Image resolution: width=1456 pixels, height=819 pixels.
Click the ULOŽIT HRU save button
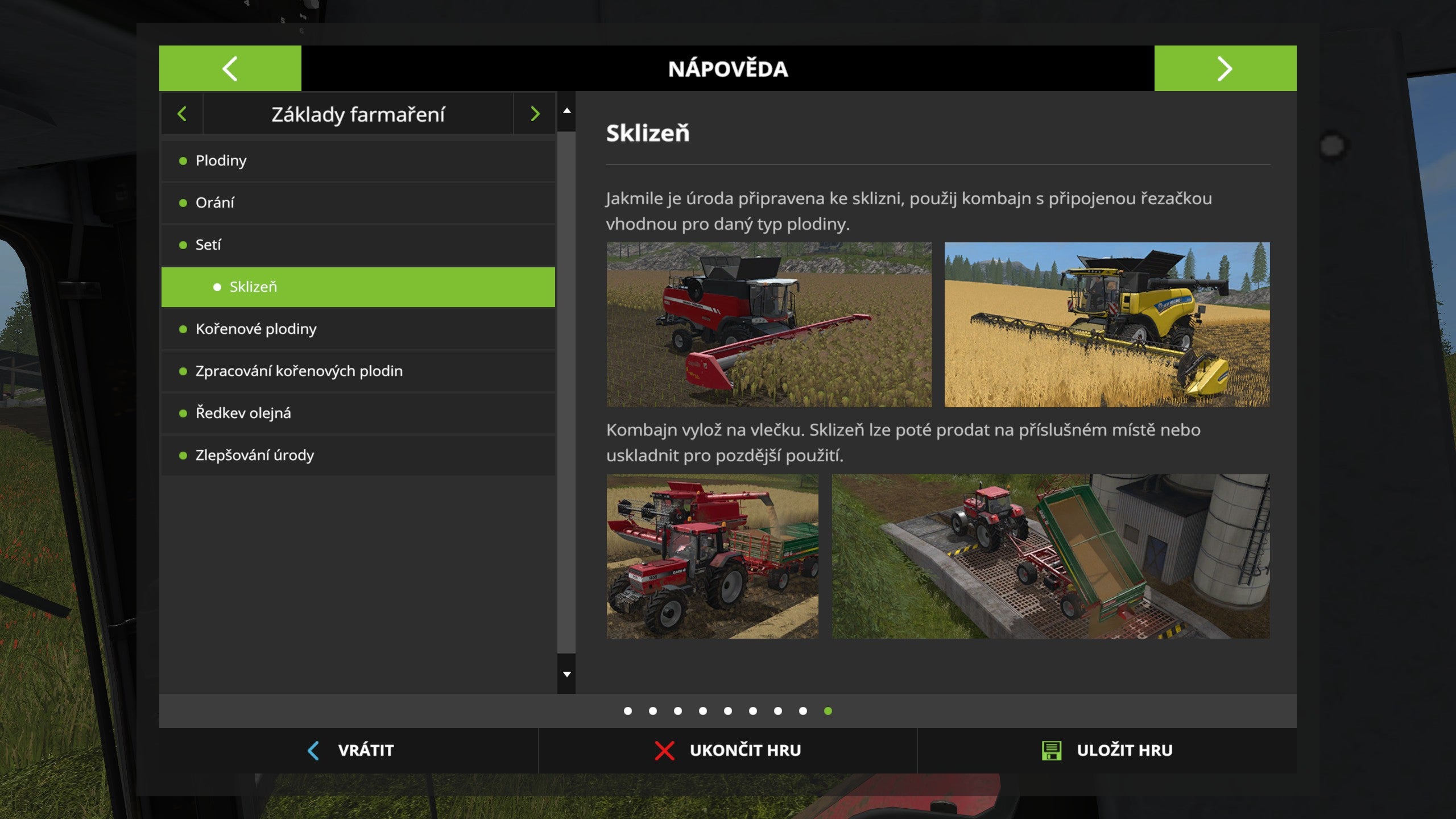(1107, 751)
